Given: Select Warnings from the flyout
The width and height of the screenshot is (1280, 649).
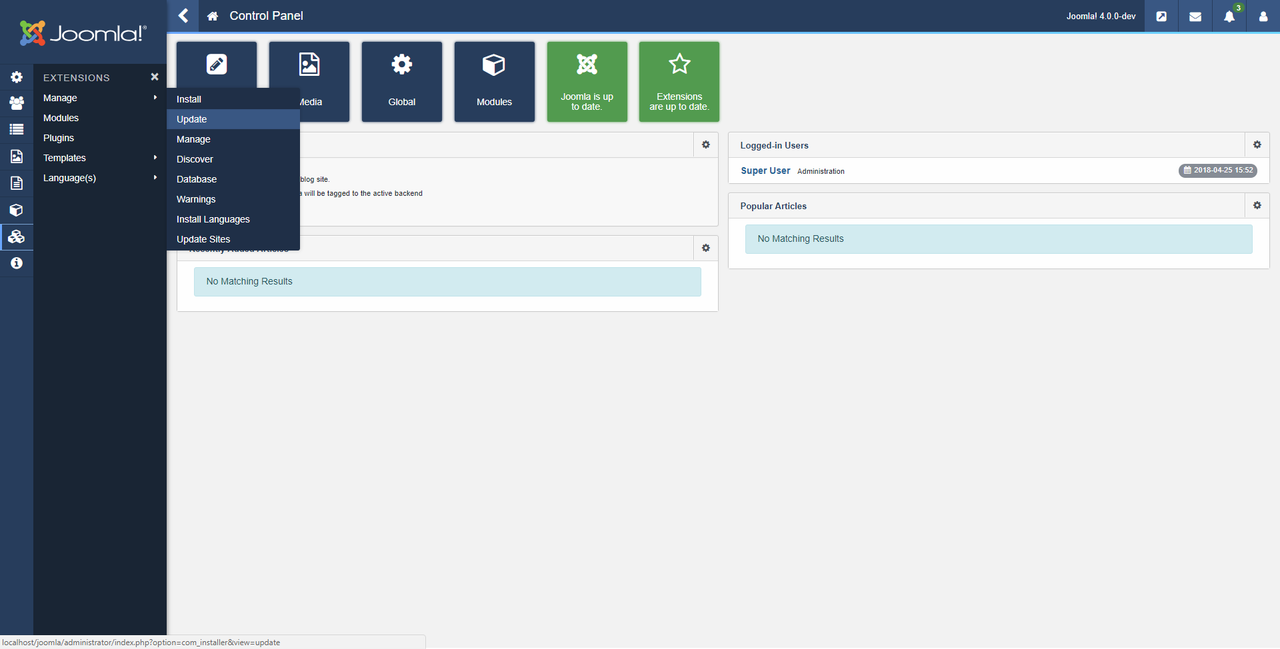Looking at the screenshot, I should [233, 199].
